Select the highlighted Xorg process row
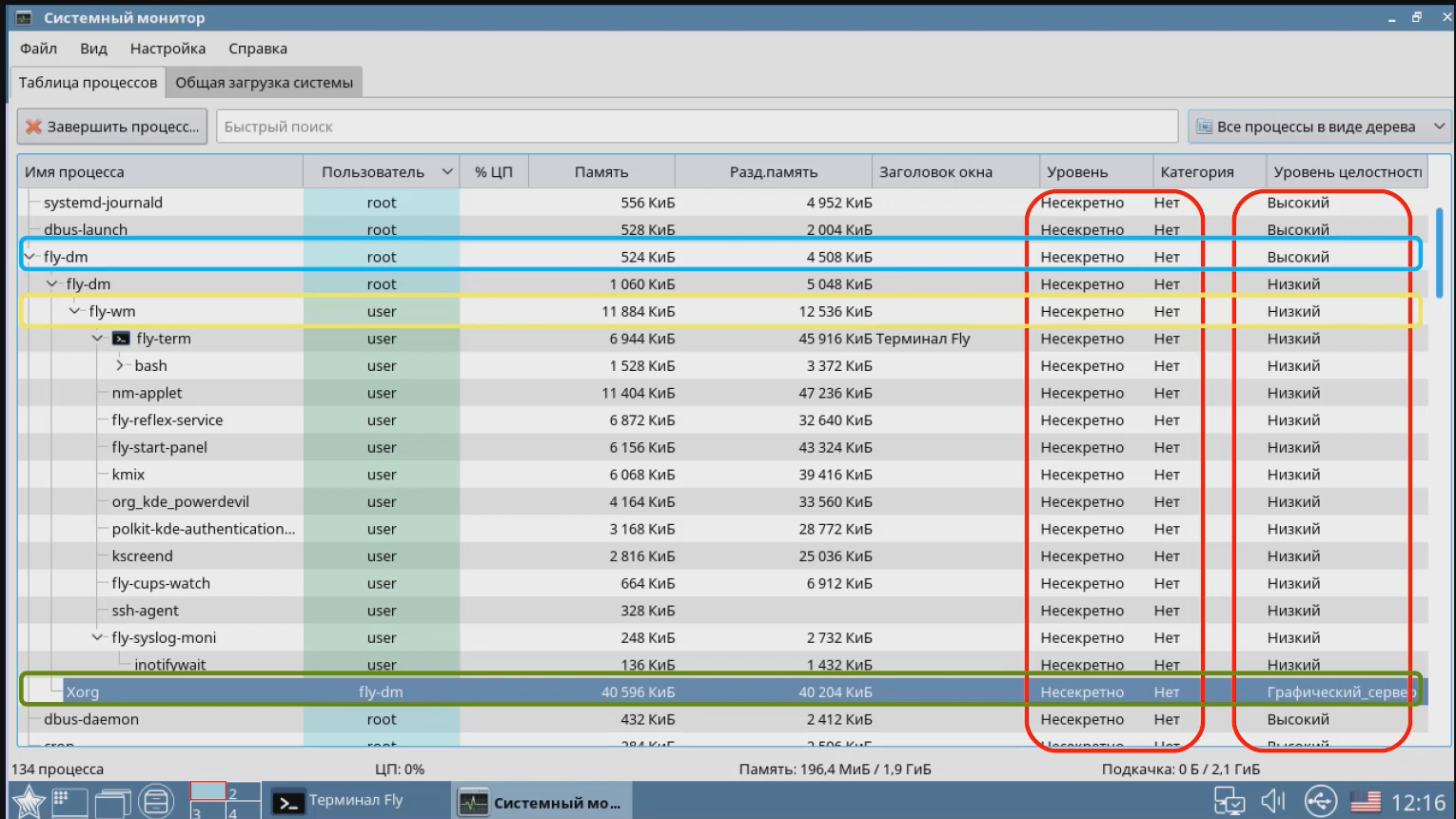Image resolution: width=1456 pixels, height=819 pixels. 723,692
